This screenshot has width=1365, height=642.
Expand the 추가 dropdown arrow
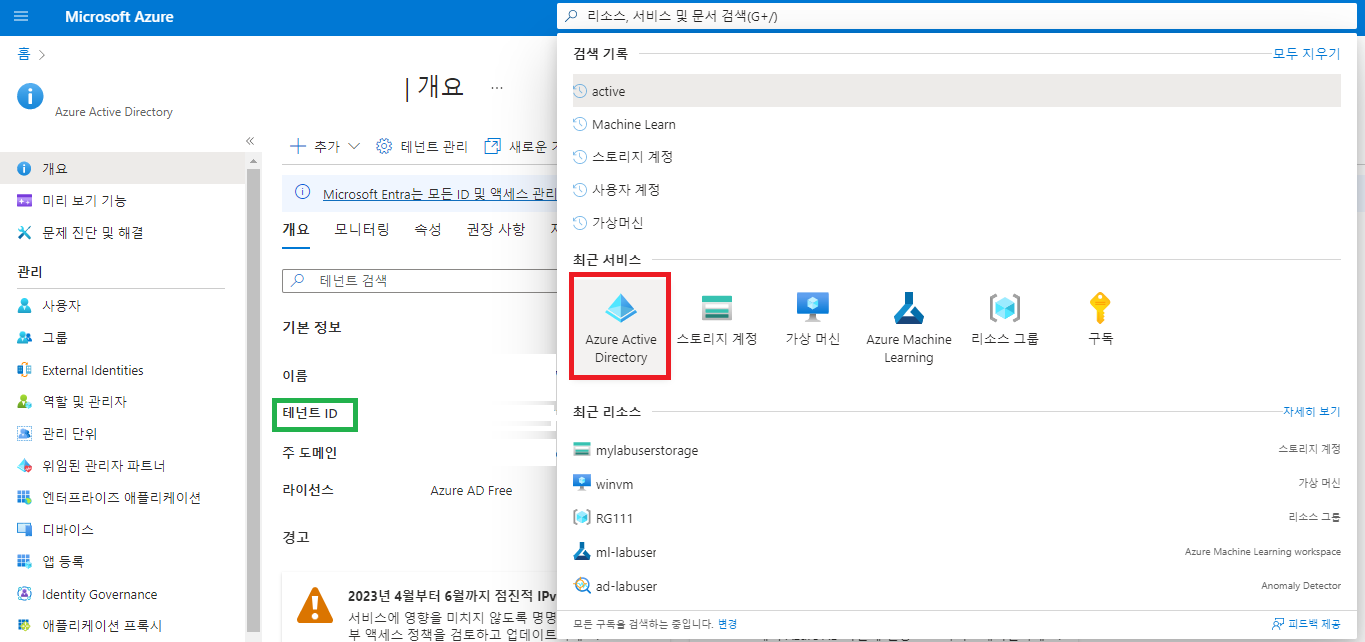(353, 147)
